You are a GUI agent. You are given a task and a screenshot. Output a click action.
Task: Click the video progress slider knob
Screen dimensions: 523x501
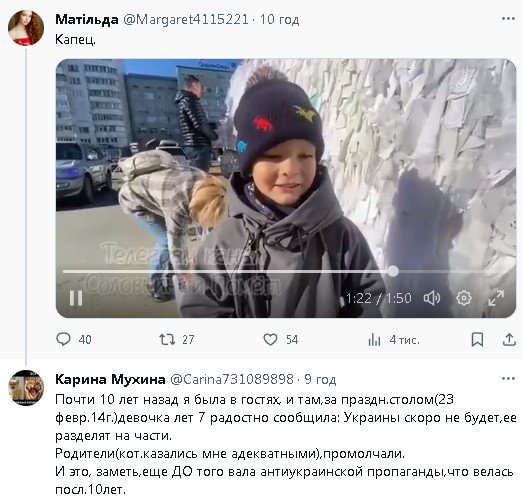click(393, 271)
